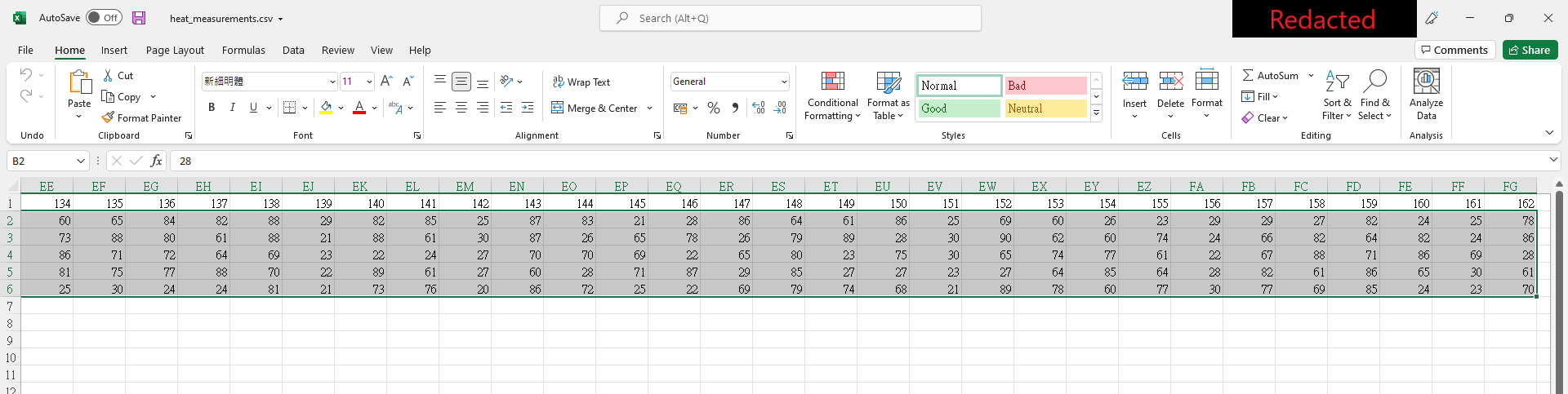1568x394 pixels.
Task: Align text right in cells
Action: pos(483,107)
